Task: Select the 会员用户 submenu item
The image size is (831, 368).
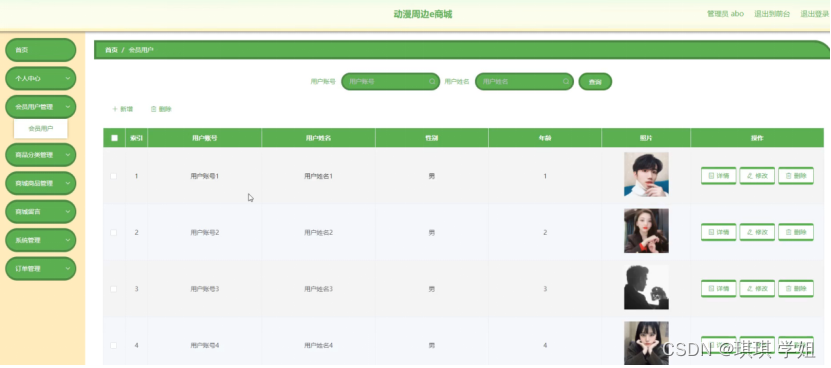Action: (x=41, y=128)
